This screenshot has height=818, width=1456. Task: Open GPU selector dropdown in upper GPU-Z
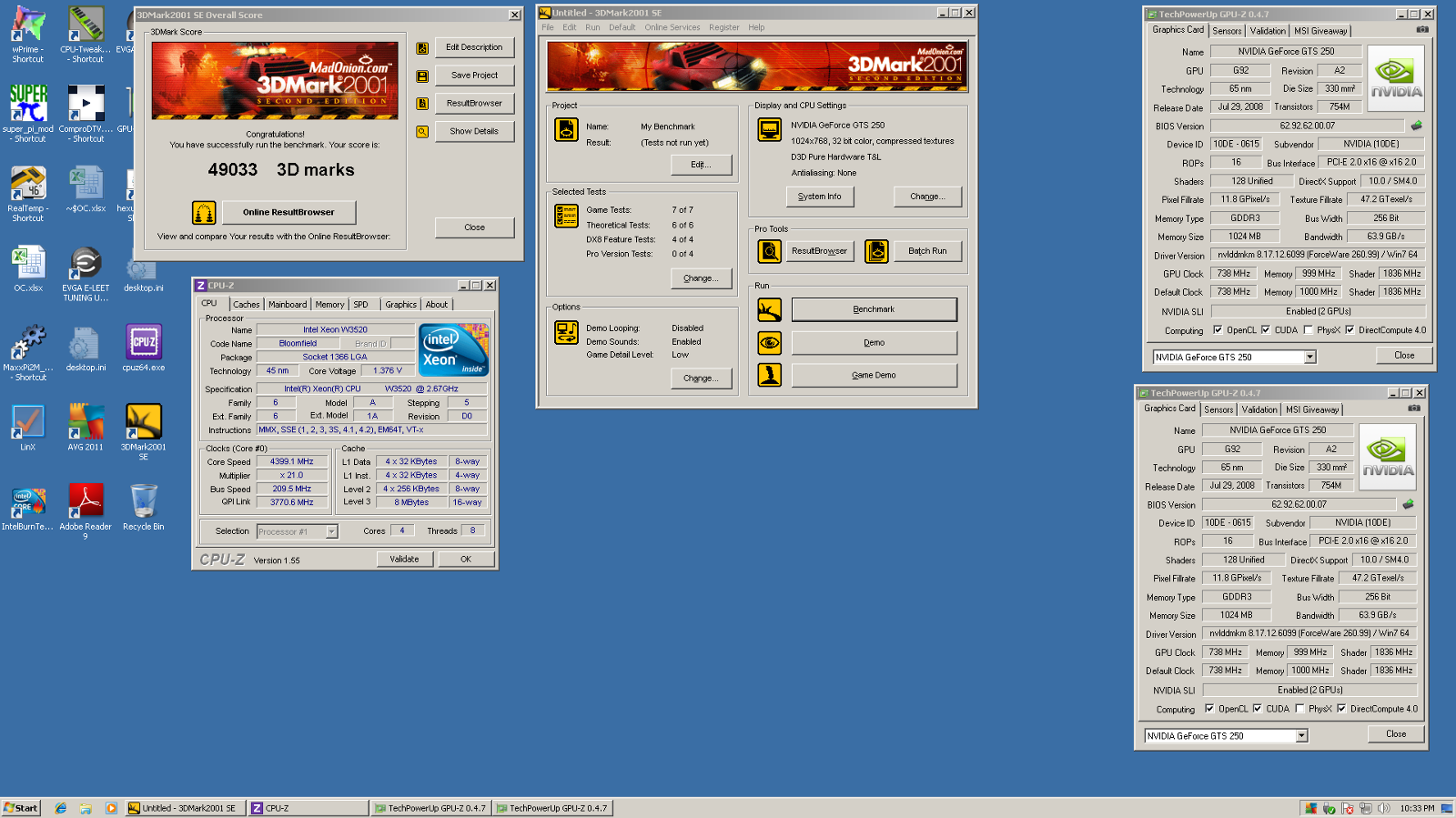point(1310,358)
